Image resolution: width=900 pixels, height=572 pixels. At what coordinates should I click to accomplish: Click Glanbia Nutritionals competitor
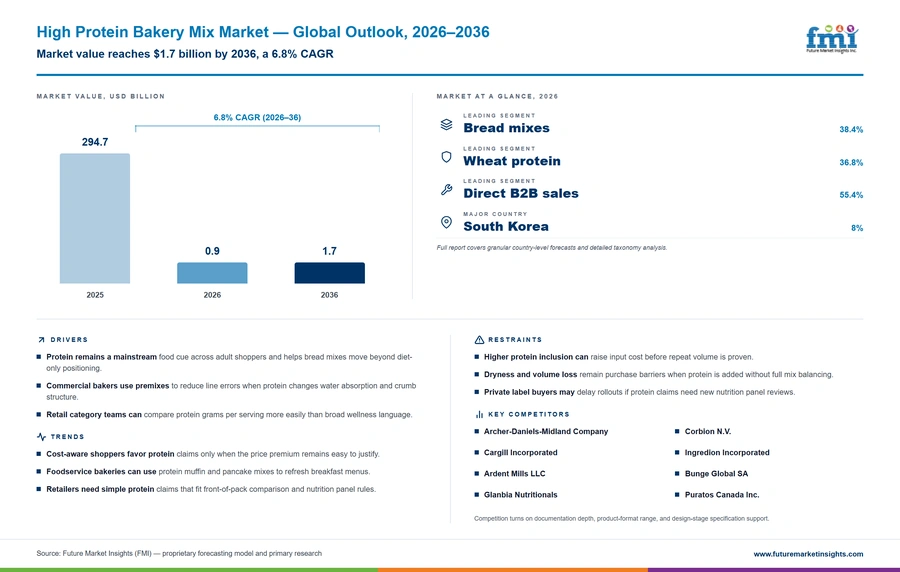[x=521, y=495]
